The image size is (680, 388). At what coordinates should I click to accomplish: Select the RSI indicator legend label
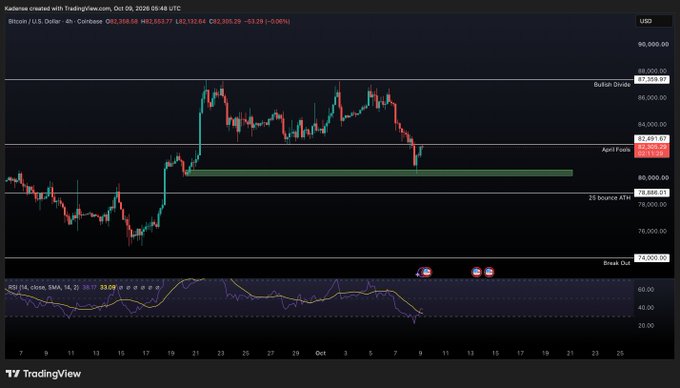point(43,287)
